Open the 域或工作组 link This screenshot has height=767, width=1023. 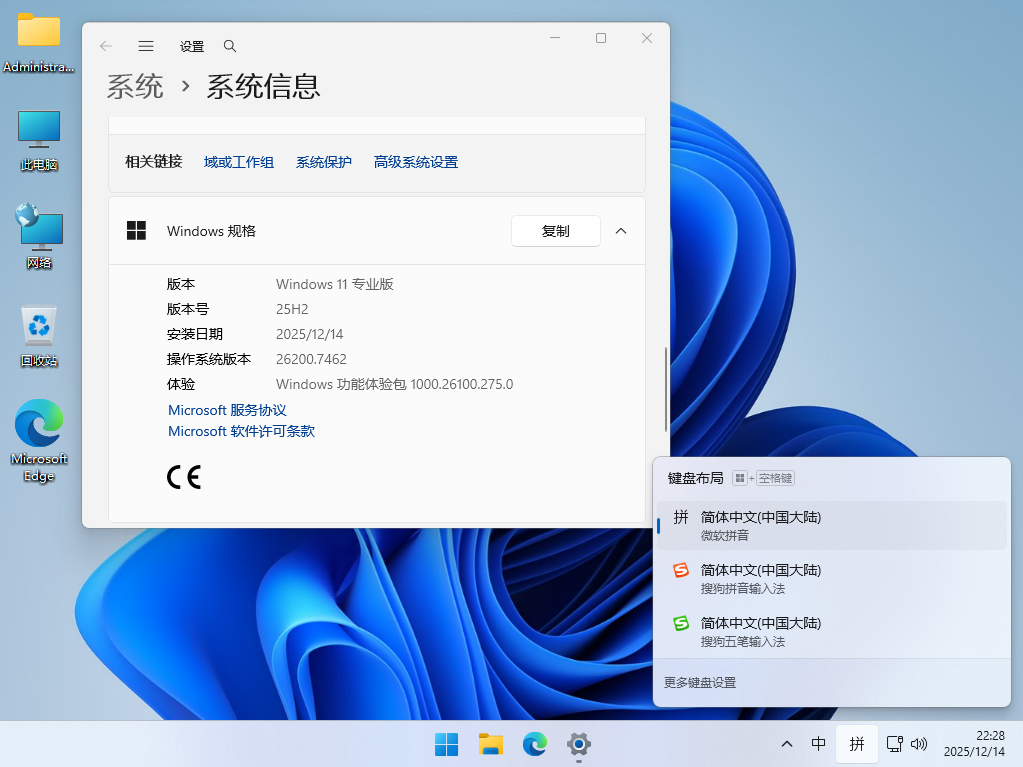(239, 162)
